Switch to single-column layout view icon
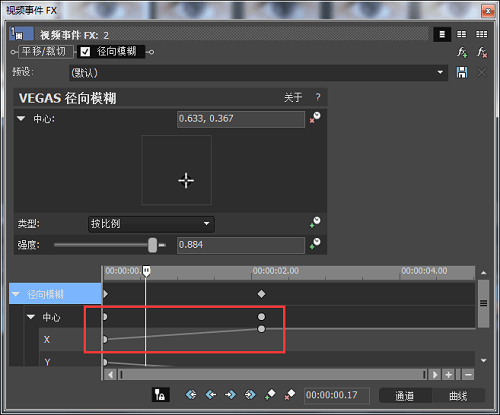The width and height of the screenshot is (500, 415). click(442, 34)
